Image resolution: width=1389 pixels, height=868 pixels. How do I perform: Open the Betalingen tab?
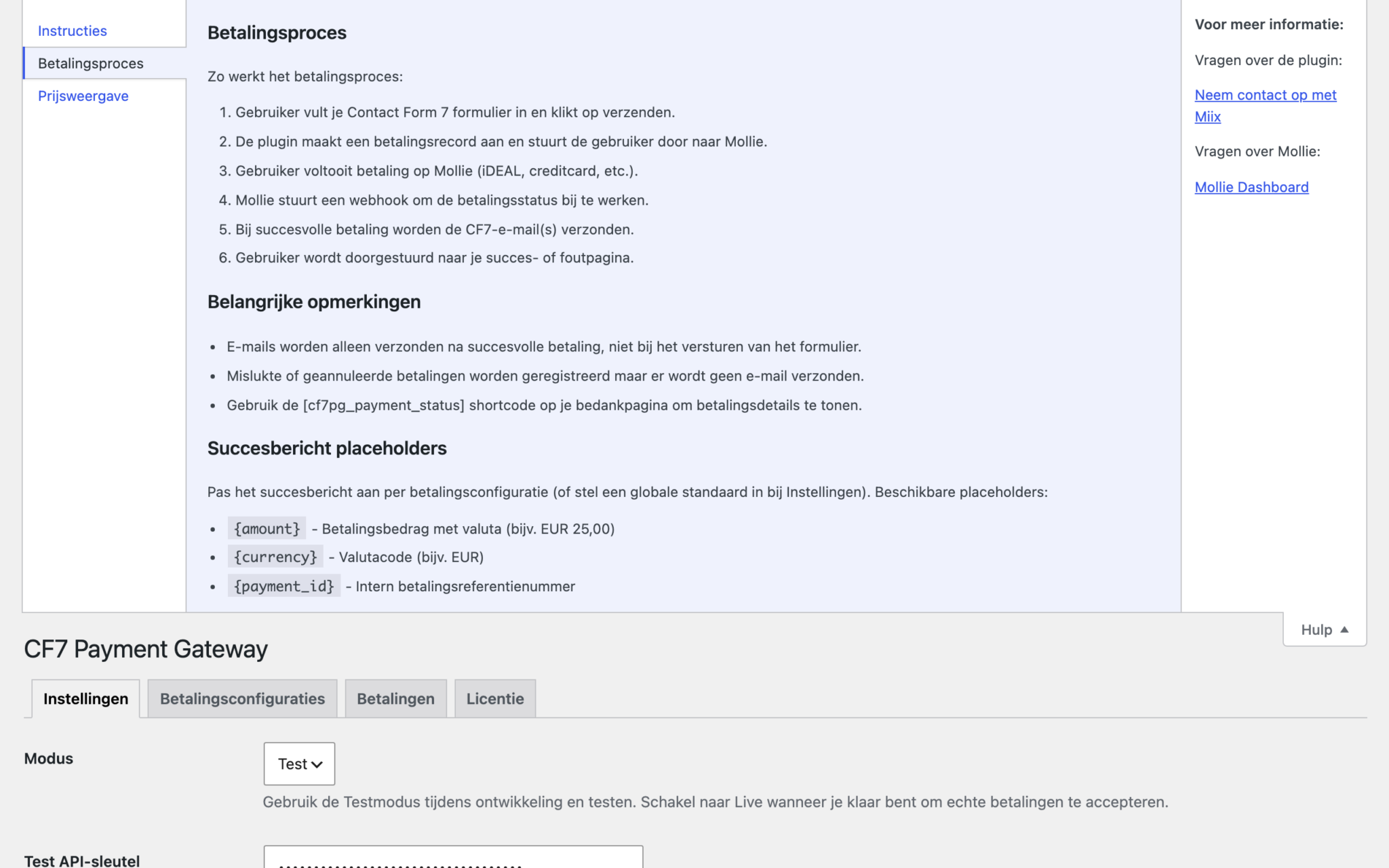pos(395,698)
